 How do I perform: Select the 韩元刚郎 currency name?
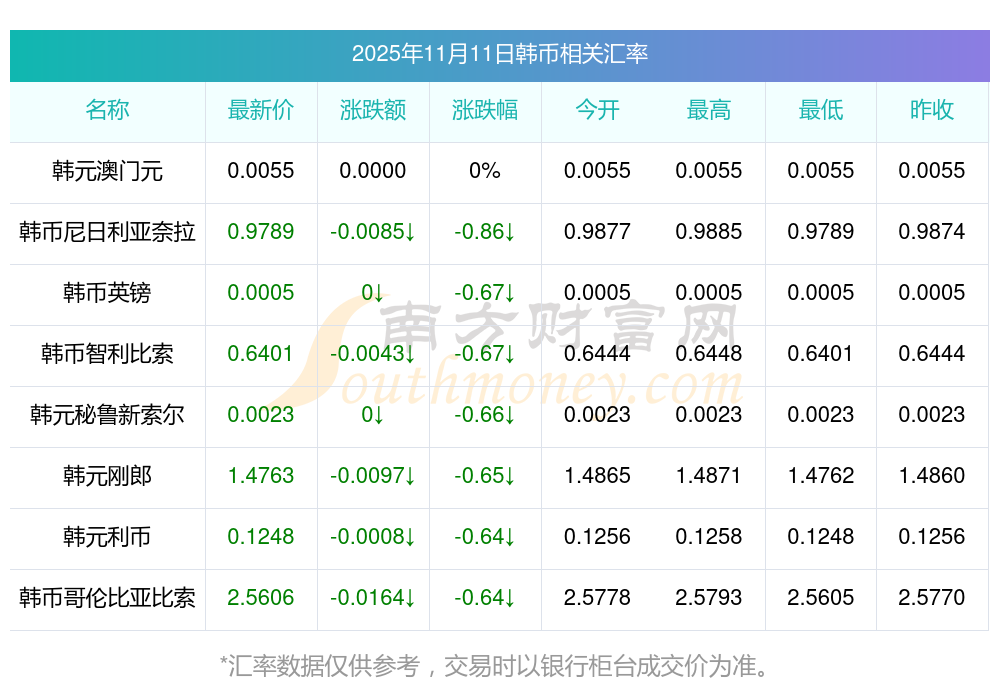pos(107,476)
